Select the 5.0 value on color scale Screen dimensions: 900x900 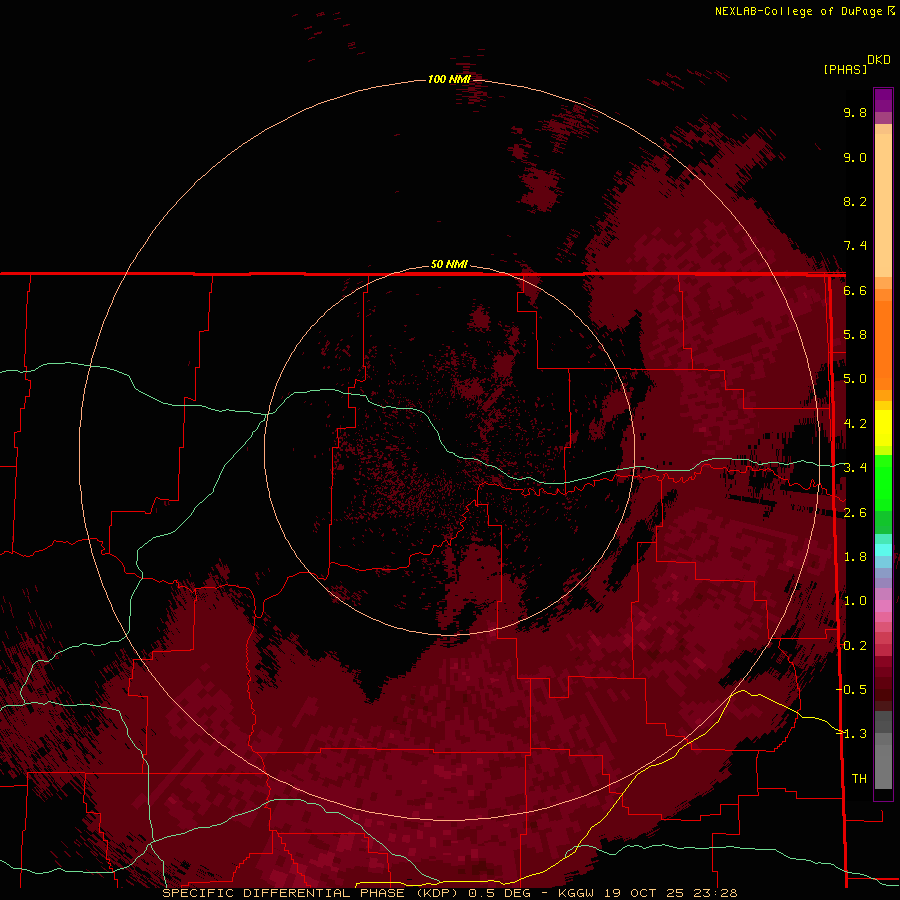click(855, 379)
